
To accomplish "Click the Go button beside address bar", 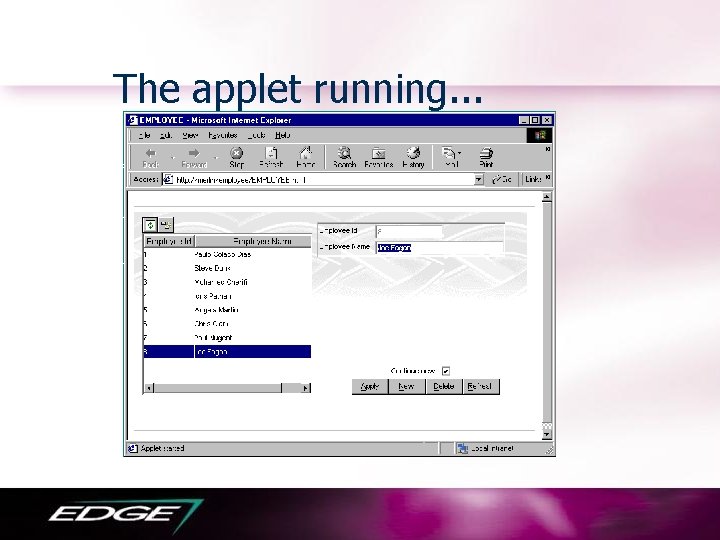I will (x=501, y=180).
